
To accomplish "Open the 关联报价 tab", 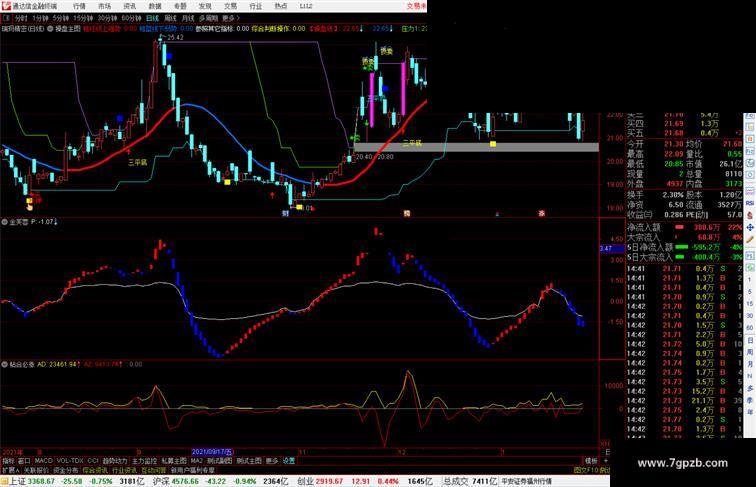I will [36, 470].
